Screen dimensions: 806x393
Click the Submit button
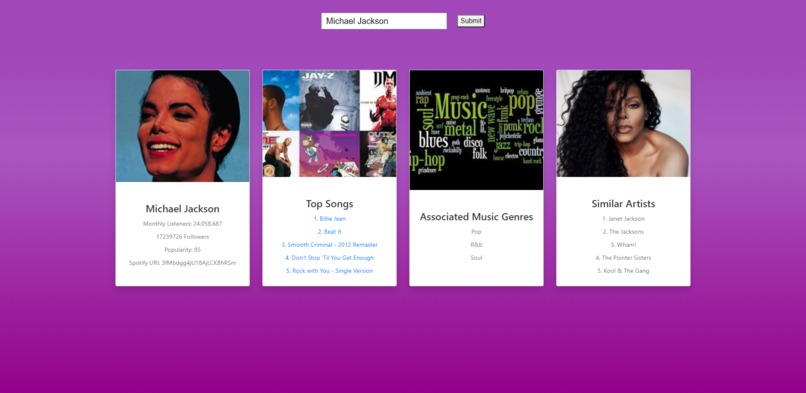pos(471,21)
